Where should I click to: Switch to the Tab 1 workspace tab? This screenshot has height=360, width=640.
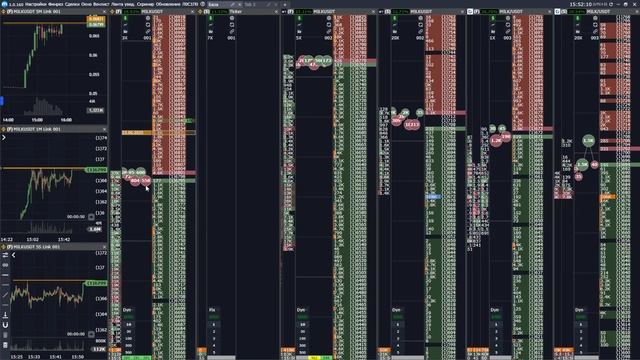(x=250, y=4)
